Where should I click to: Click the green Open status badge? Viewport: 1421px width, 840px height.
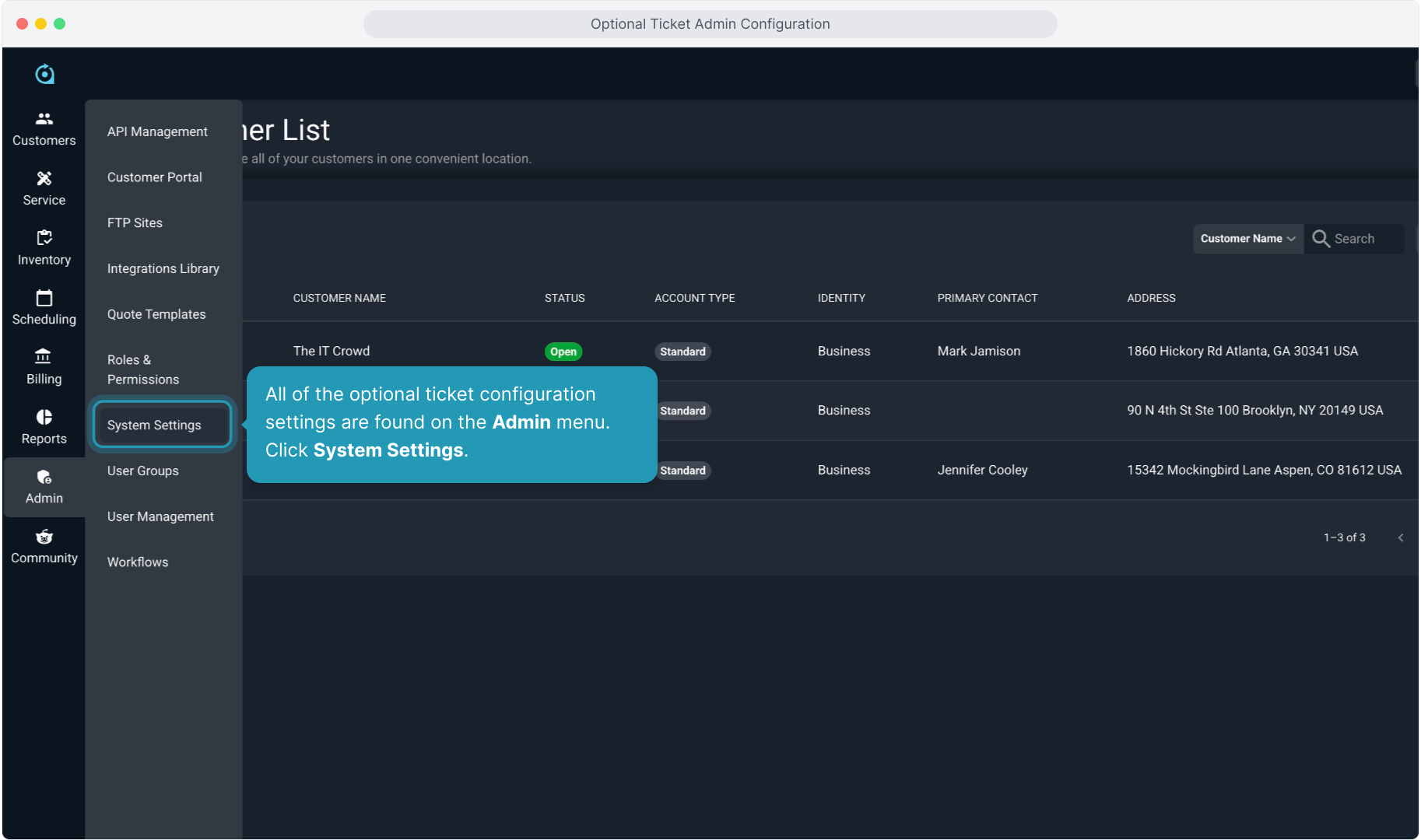point(563,352)
